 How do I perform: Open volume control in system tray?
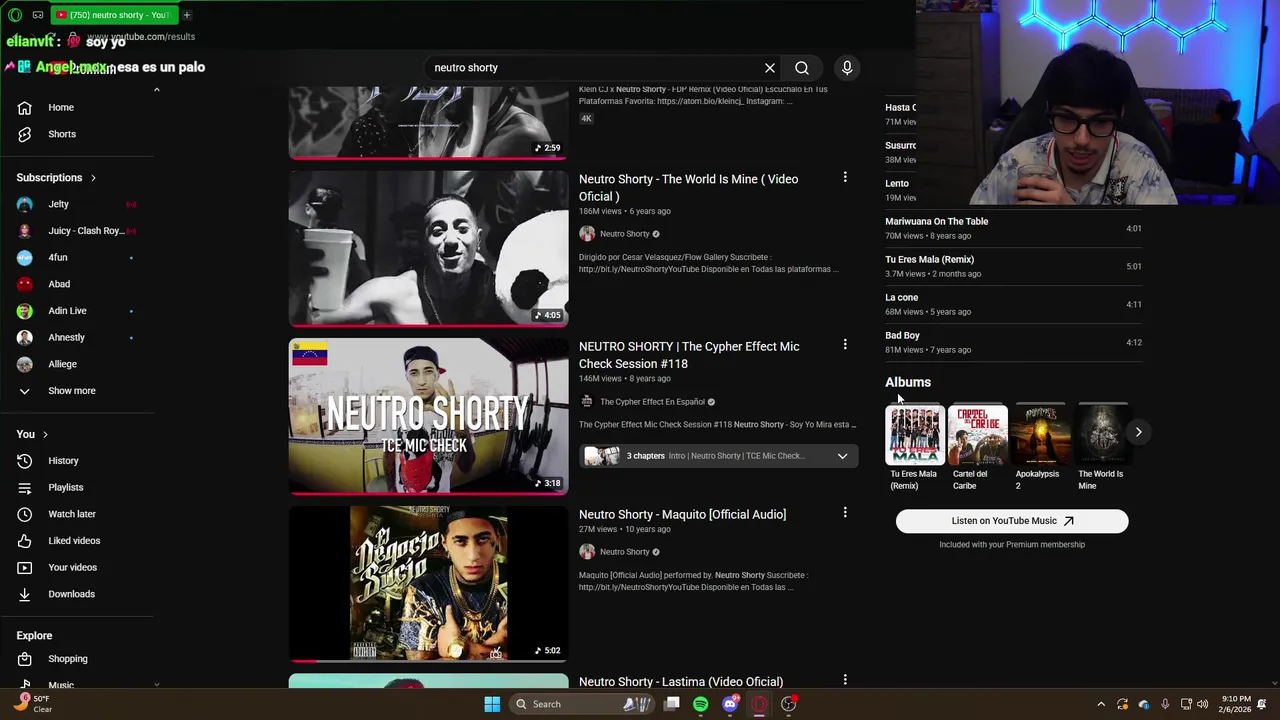tap(1203, 704)
